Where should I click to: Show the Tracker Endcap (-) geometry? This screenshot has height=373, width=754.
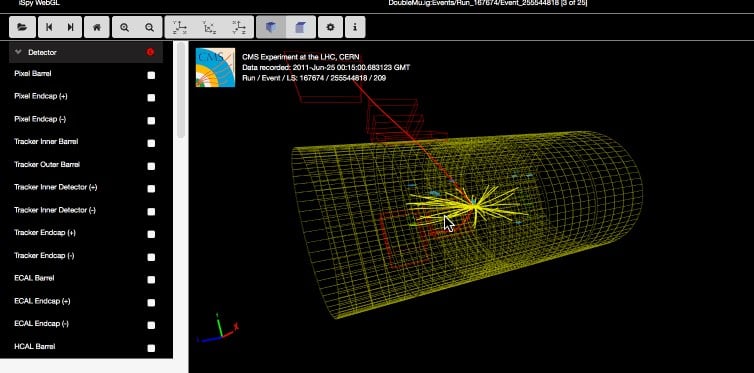151,257
